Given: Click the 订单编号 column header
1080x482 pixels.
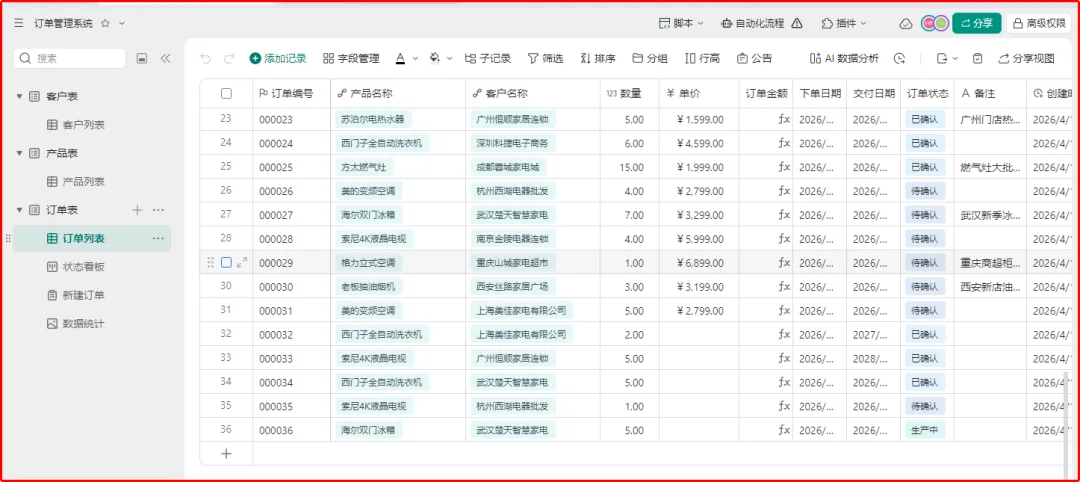Looking at the screenshot, I should 291,94.
